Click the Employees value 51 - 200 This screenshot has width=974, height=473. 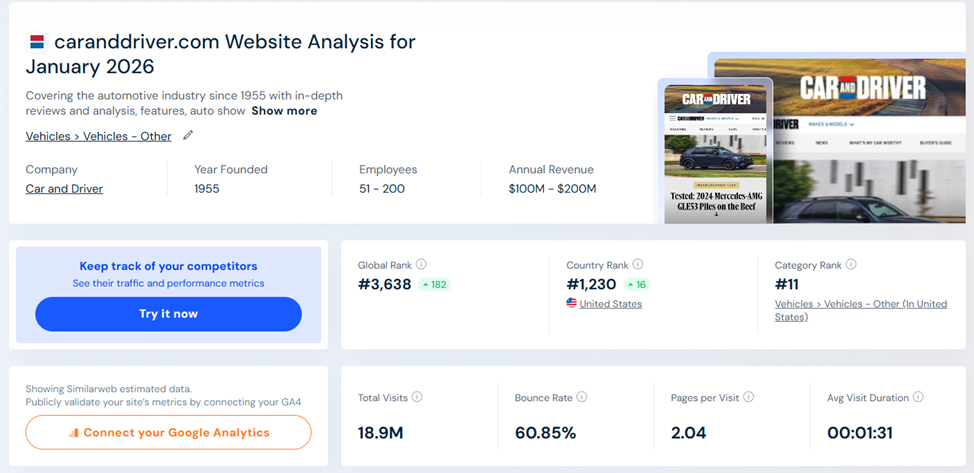coord(382,189)
